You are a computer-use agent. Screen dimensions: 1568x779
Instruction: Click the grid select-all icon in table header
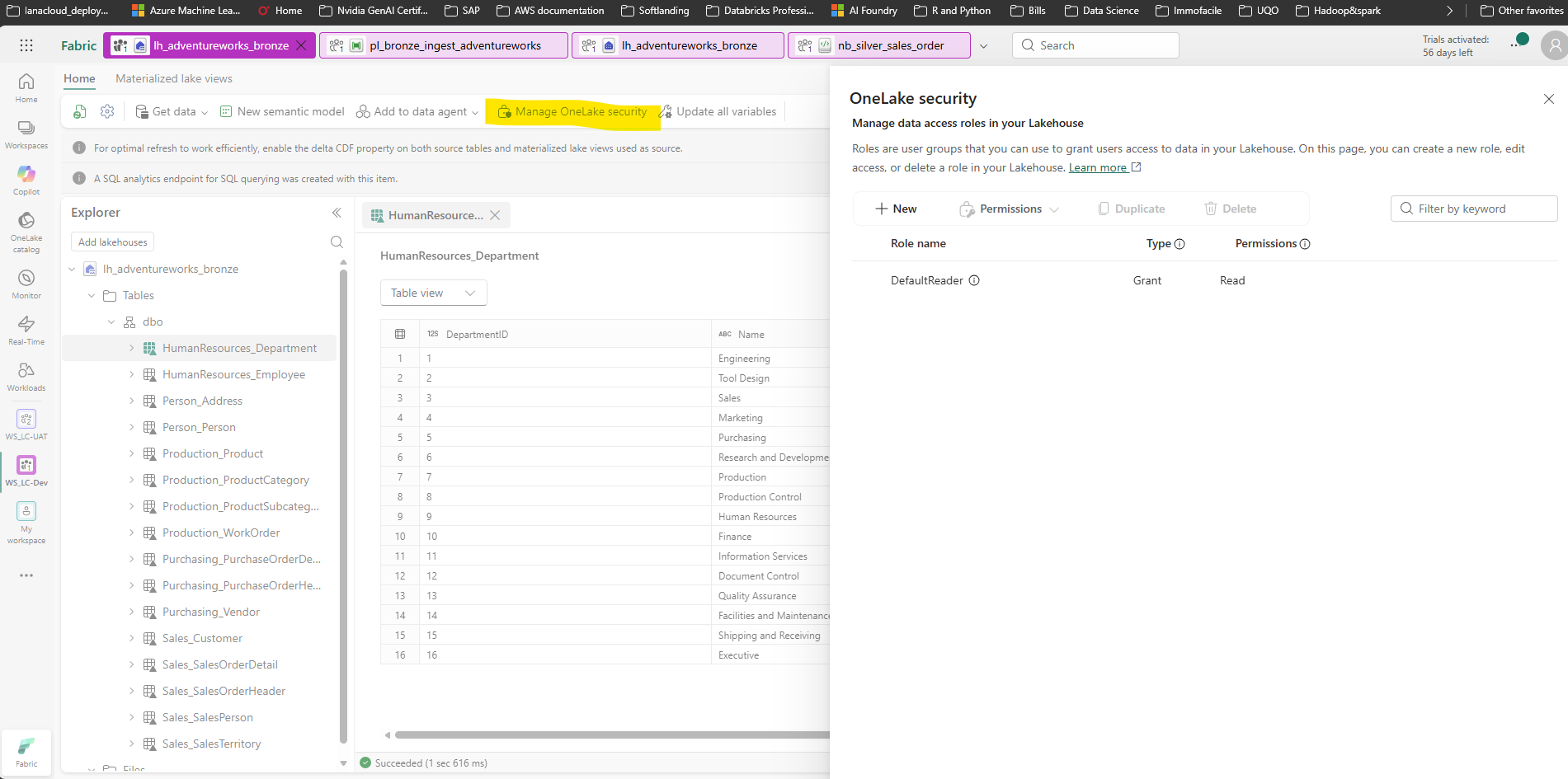(400, 334)
